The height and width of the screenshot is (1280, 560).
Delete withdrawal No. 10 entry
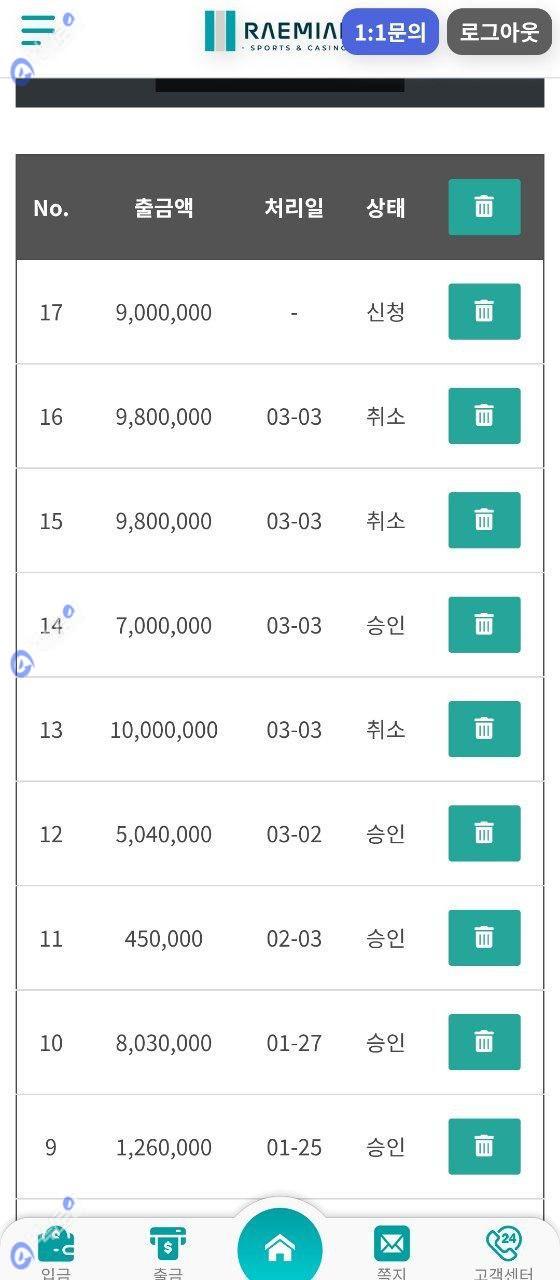484,1042
